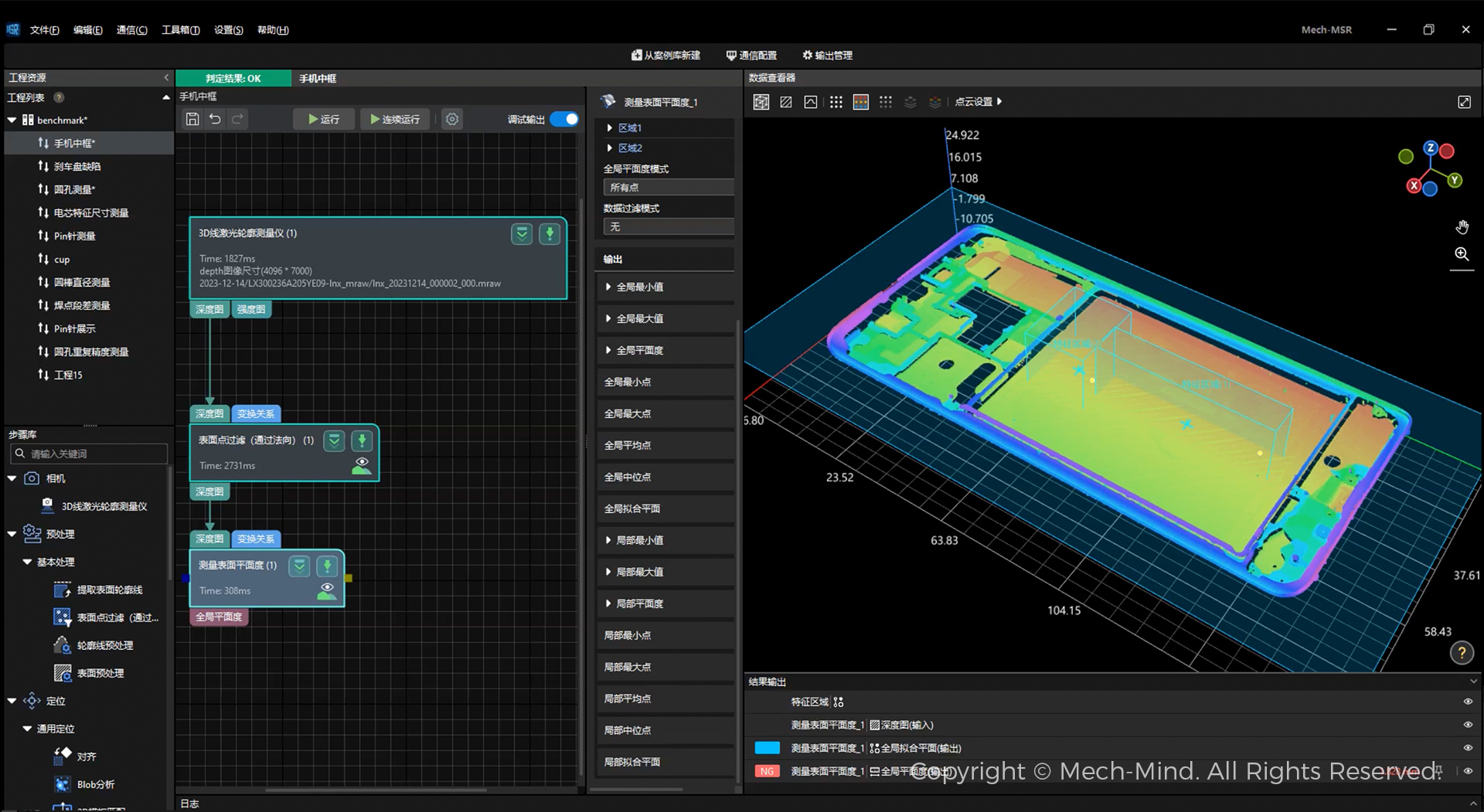The image size is (1484, 812).
Task: Click the save icon in workflow toolbar
Action: tap(192, 119)
